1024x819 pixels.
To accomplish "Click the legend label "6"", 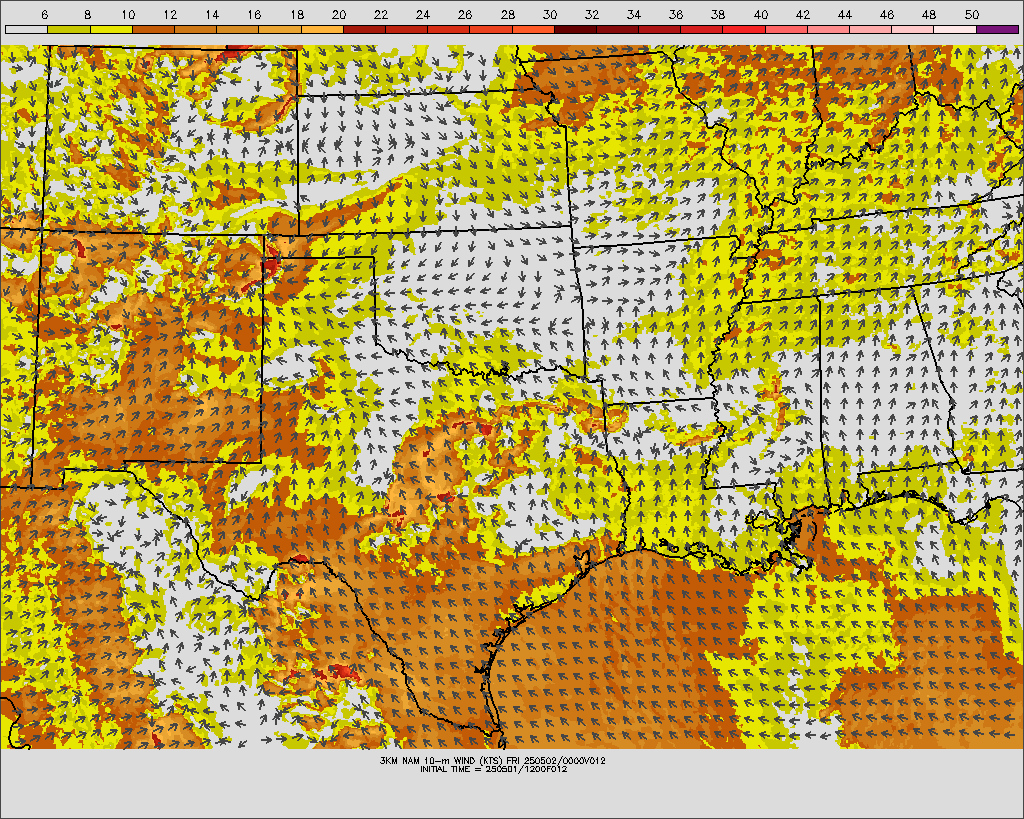I will point(44,14).
